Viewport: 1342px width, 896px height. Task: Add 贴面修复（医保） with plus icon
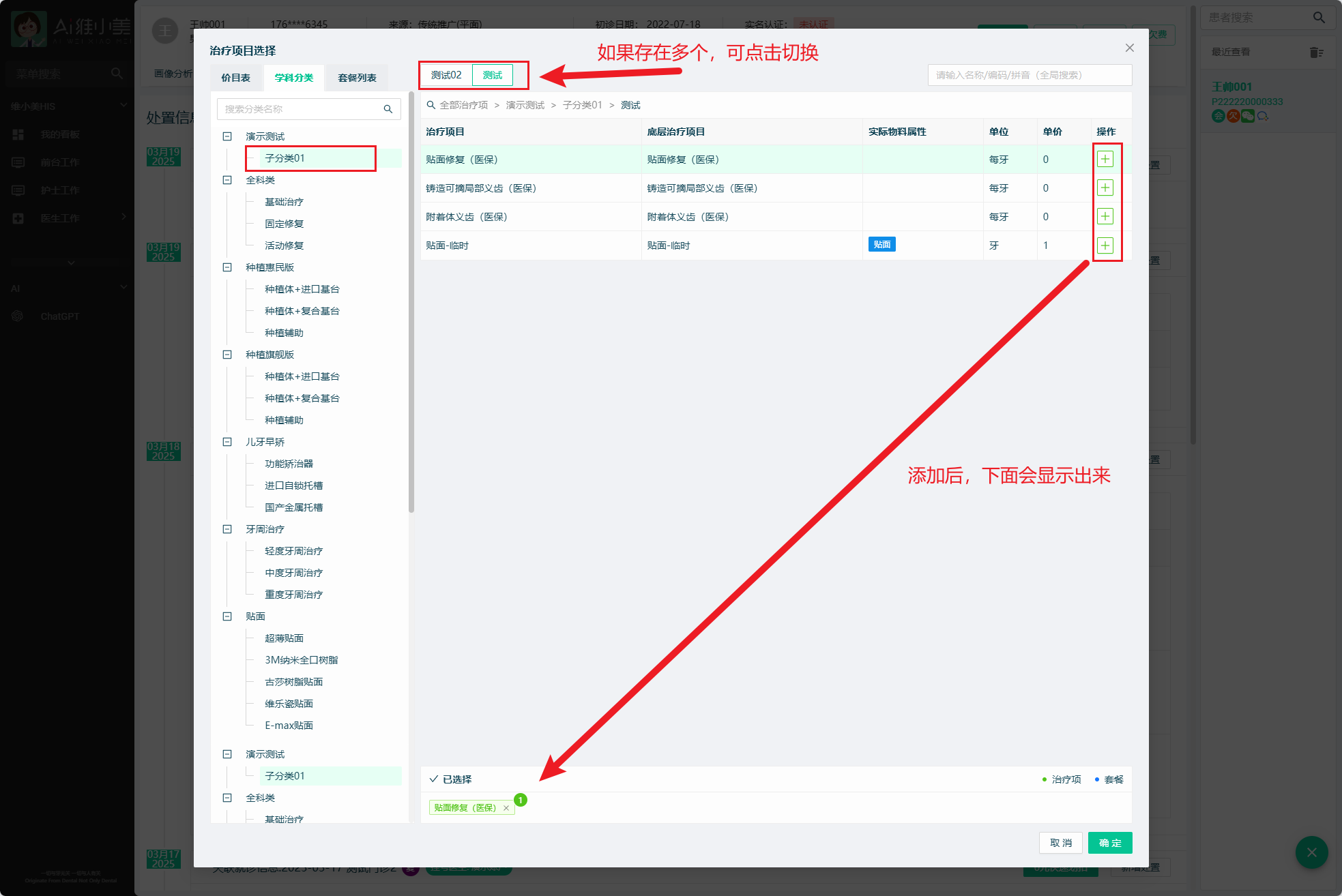point(1105,160)
